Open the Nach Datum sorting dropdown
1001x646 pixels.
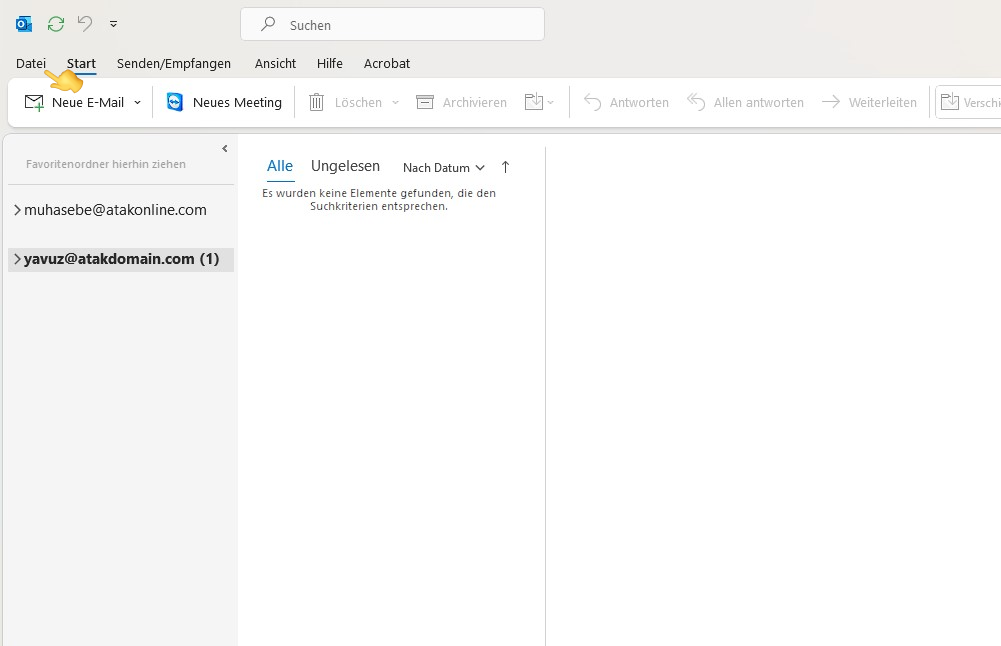[x=441, y=168]
